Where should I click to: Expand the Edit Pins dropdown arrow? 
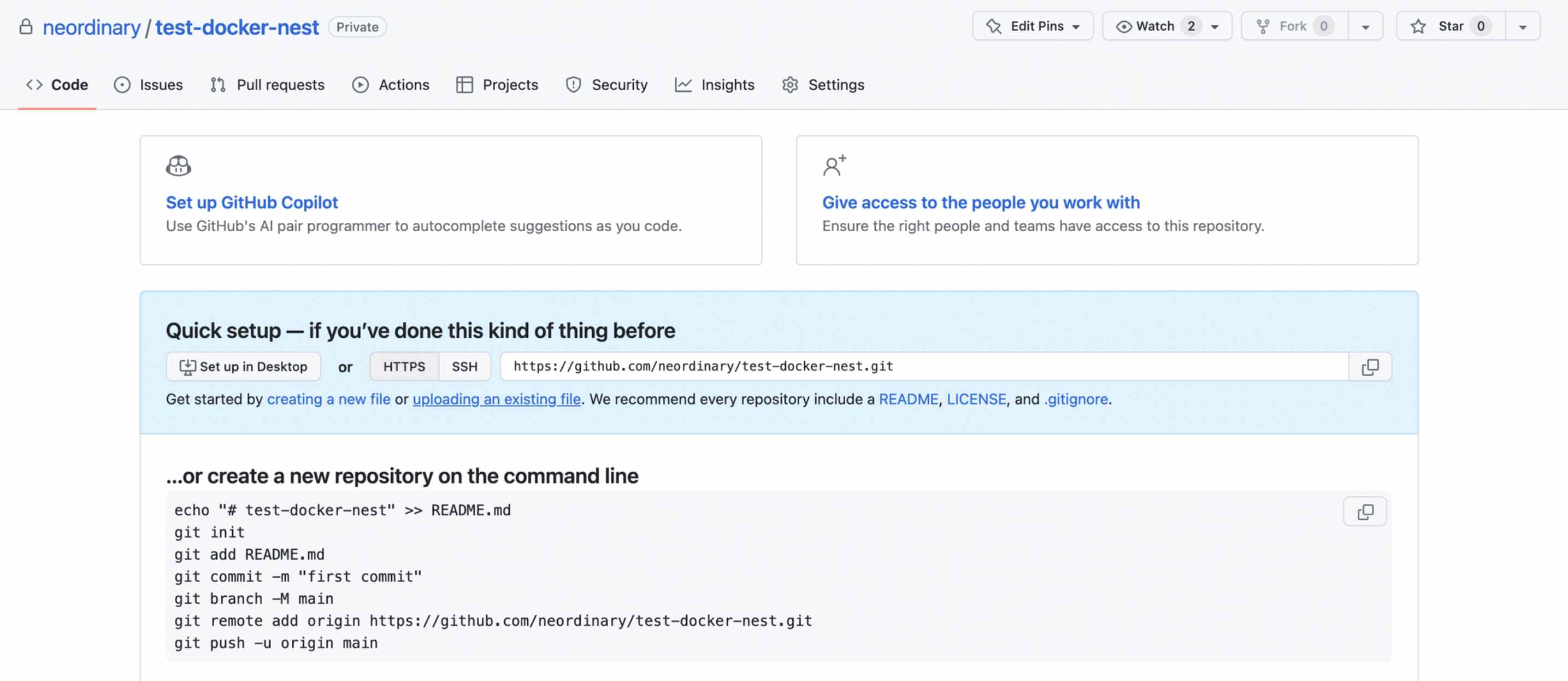(x=1076, y=27)
